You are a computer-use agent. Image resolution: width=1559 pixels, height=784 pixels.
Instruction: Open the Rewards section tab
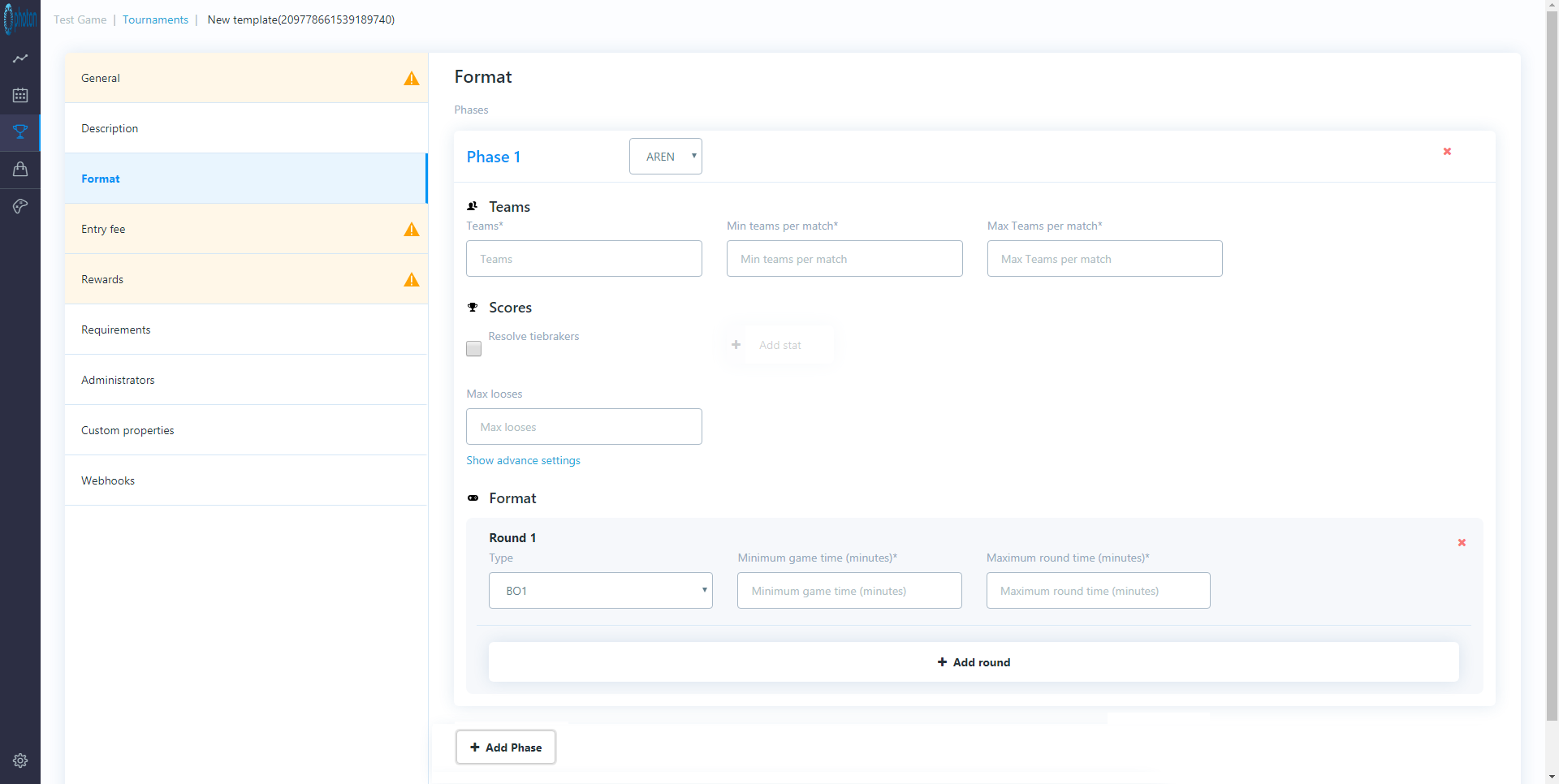pyautogui.click(x=246, y=279)
